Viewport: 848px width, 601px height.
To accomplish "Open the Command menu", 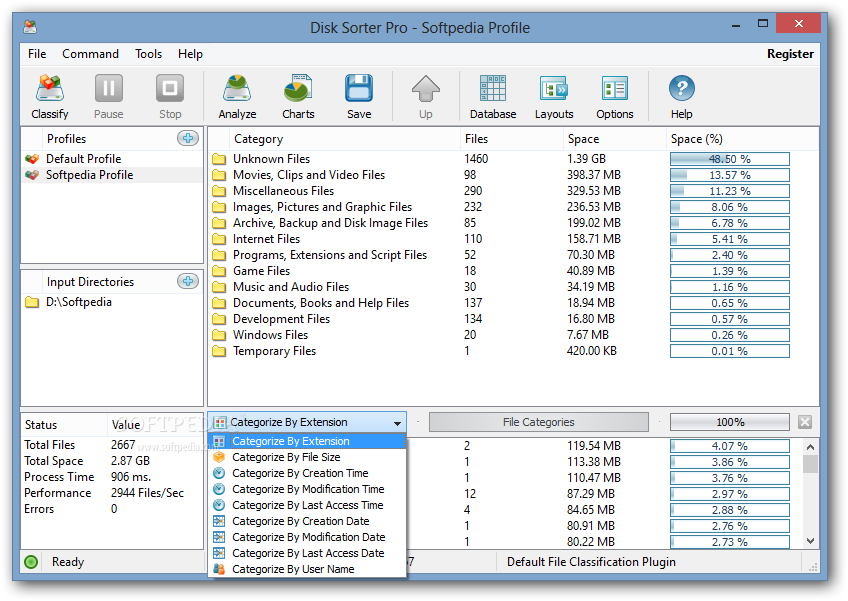I will [90, 54].
